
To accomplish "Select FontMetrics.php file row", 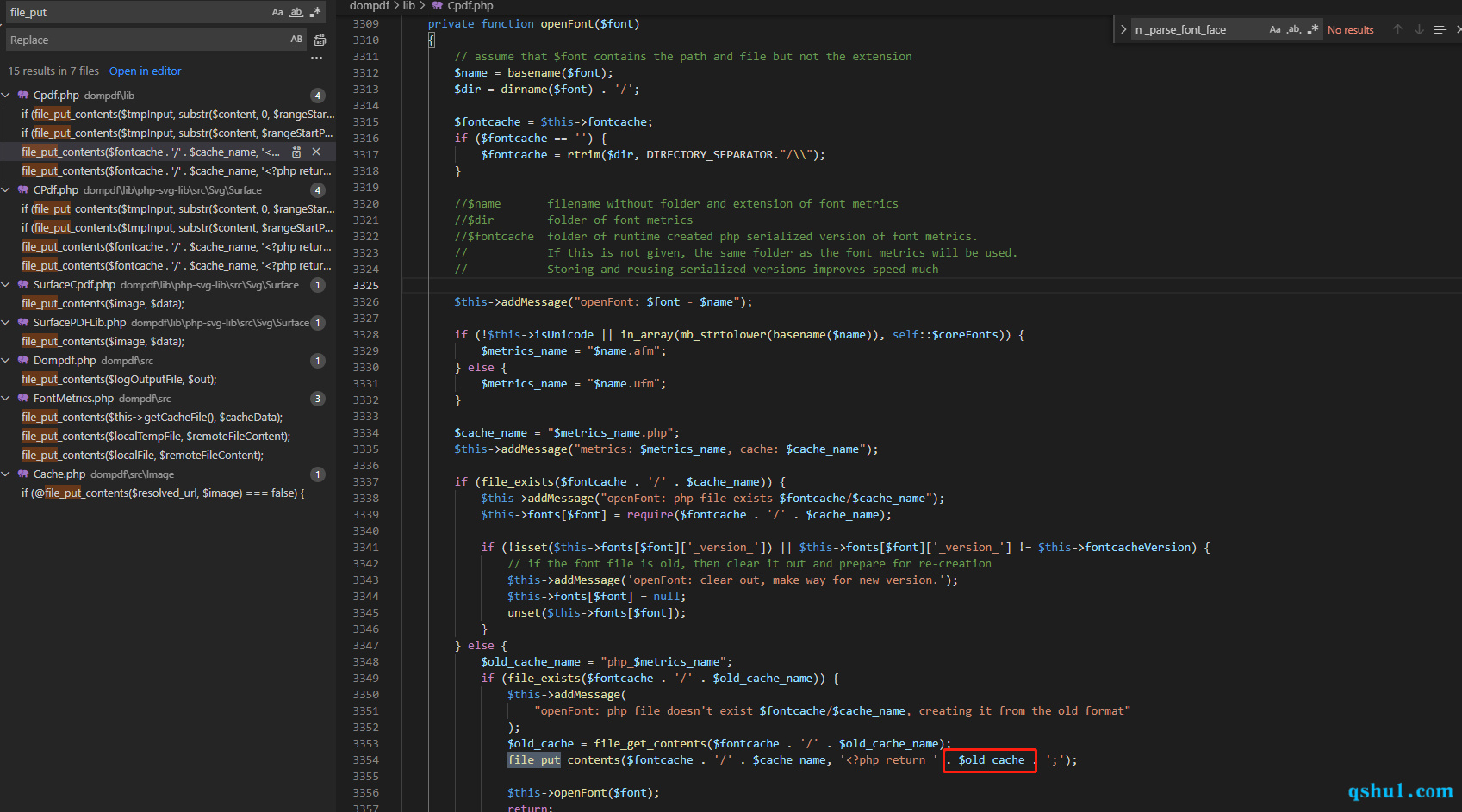I will 168,399.
